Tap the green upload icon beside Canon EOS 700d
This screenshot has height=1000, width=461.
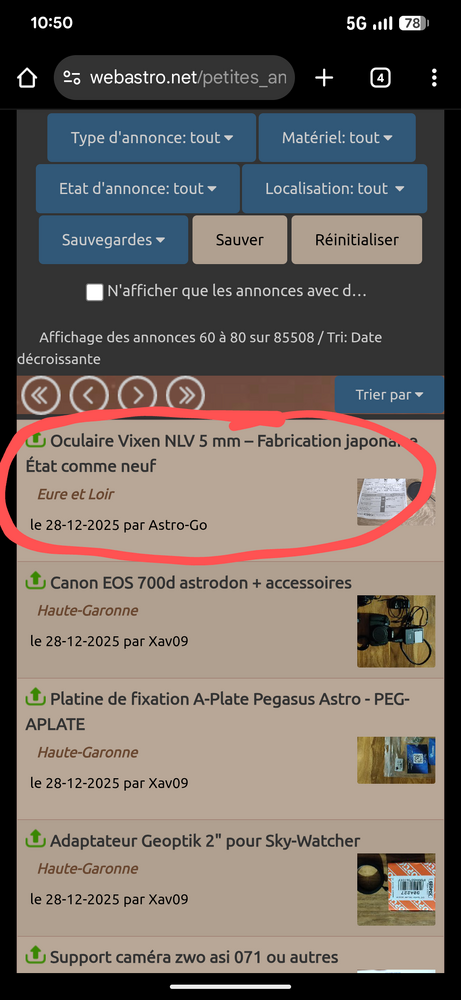click(x=35, y=581)
